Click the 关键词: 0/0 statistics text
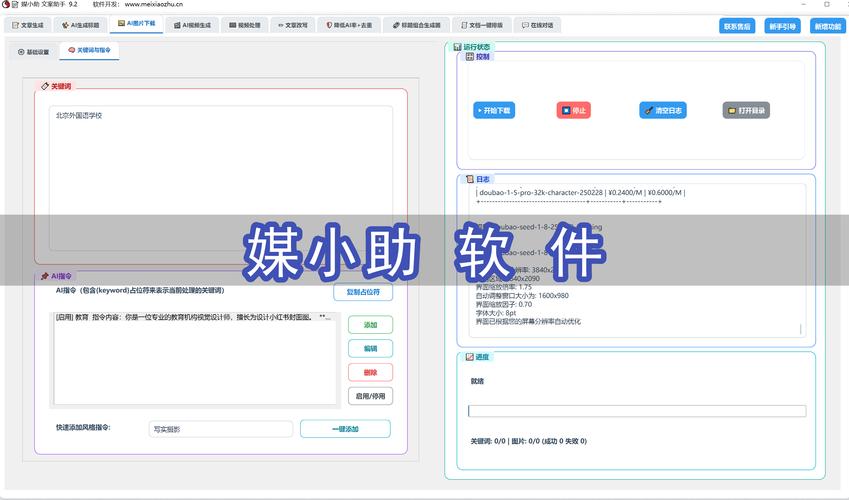Screen dimensions: 849x500 coord(528,441)
